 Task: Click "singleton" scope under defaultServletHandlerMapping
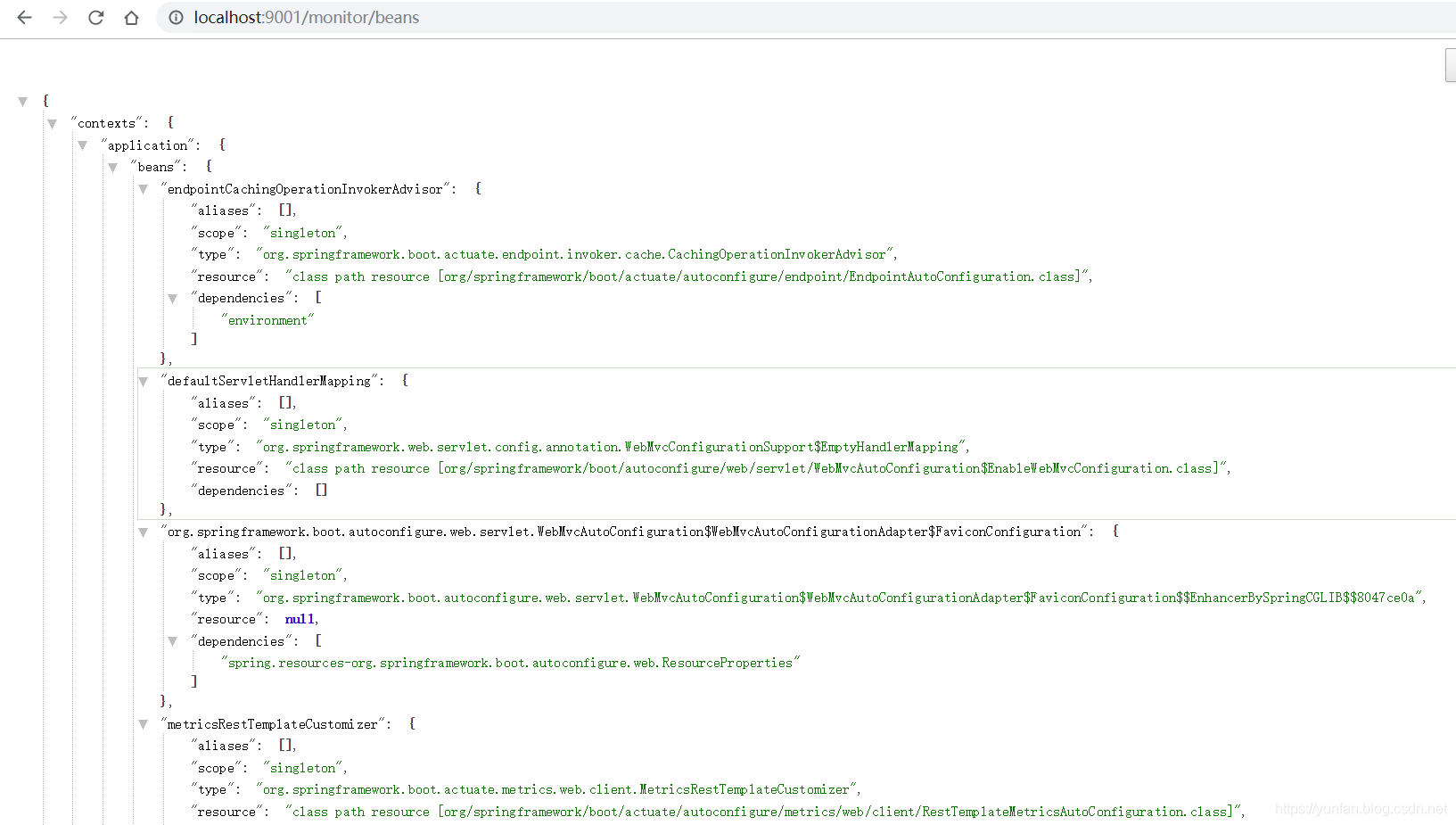(303, 425)
